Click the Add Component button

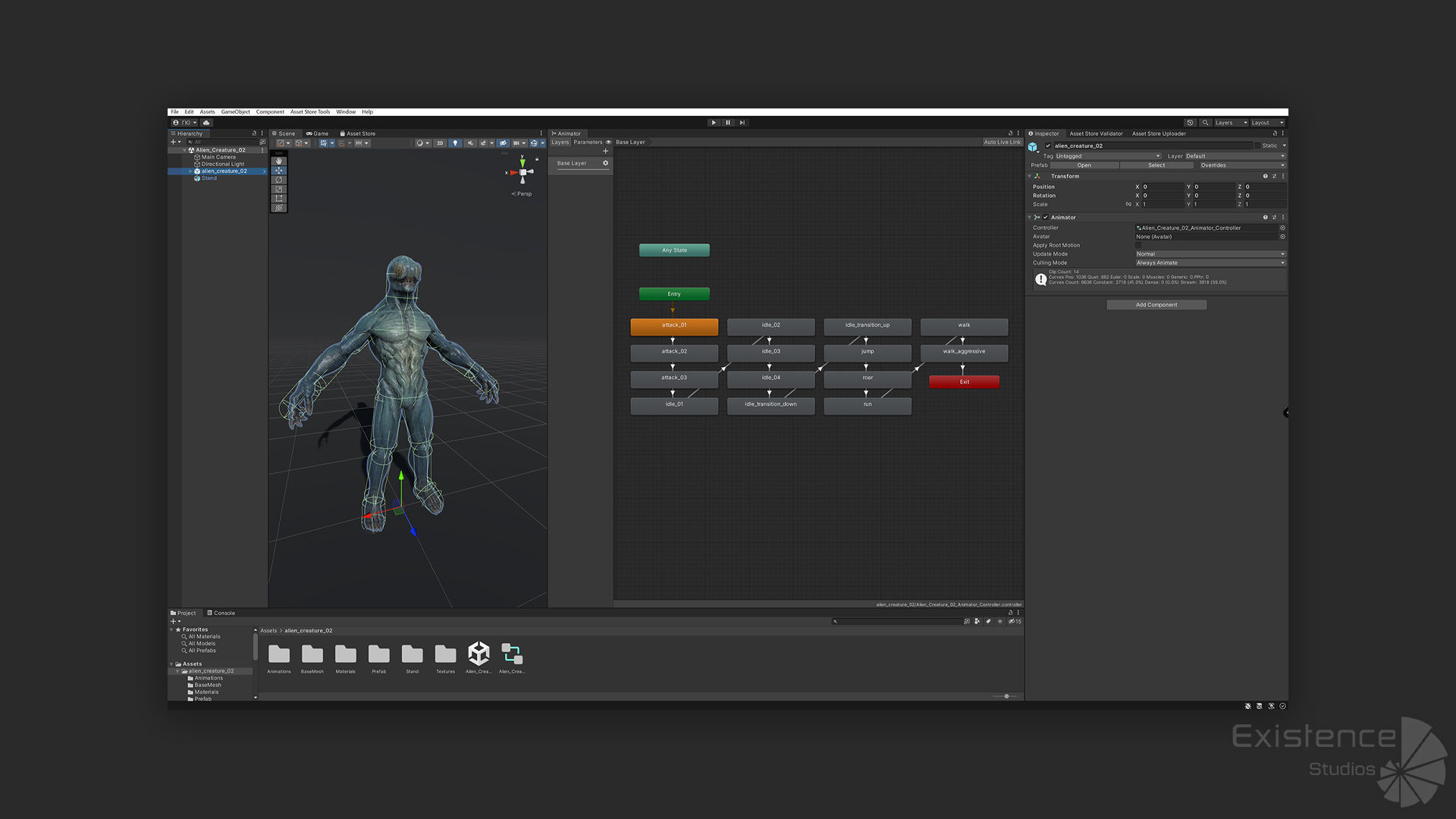1156,305
